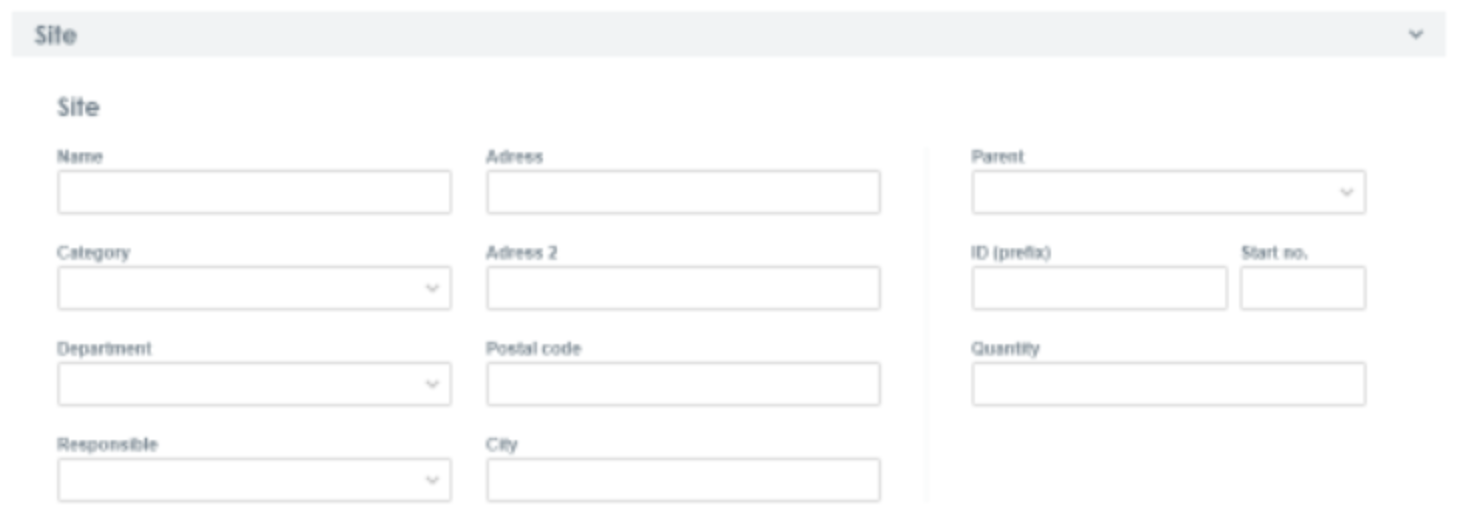Click into the Quantity input
Screen dimensions: 1466x524
point(1168,384)
